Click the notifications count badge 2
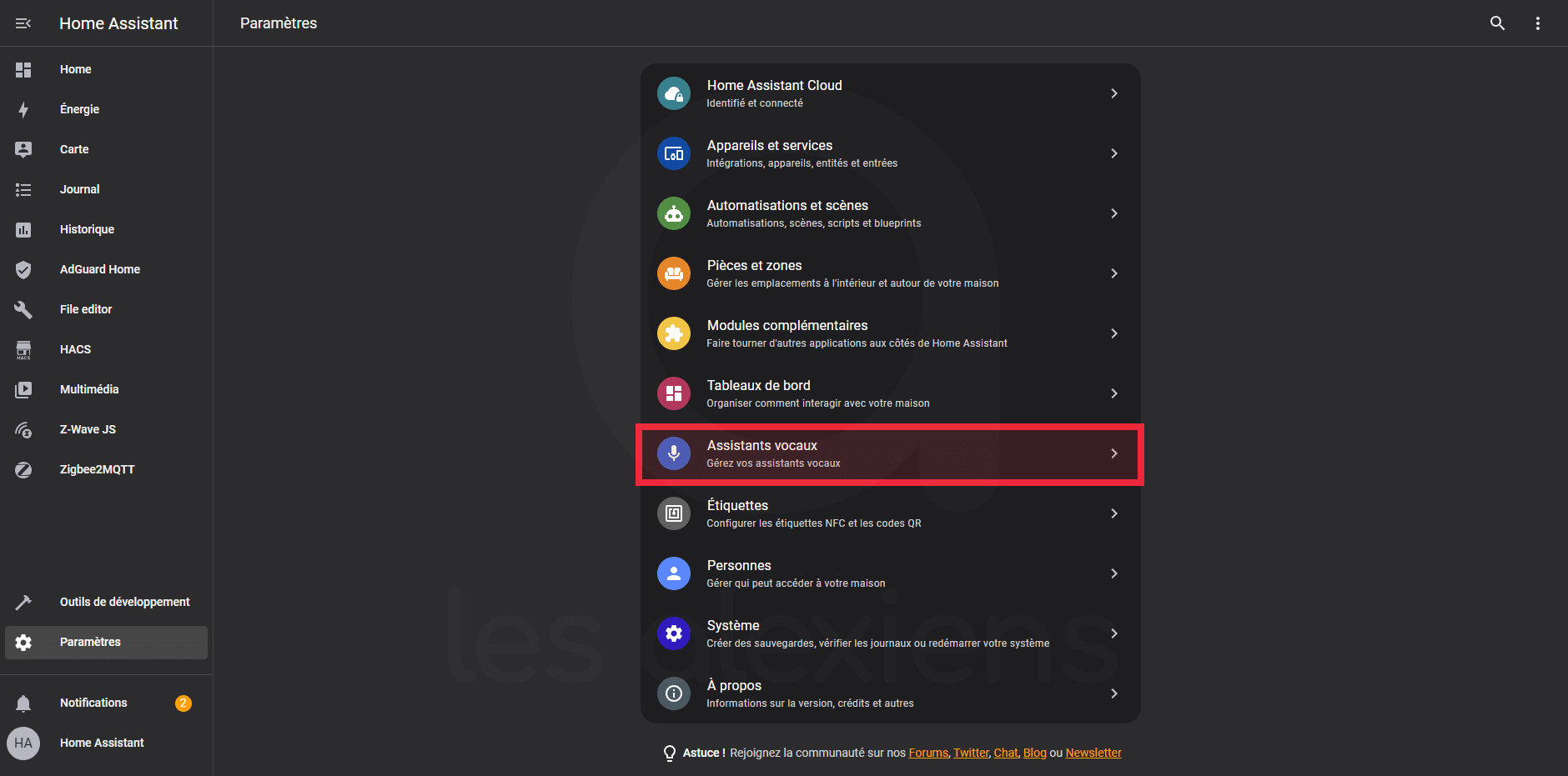 pos(183,703)
